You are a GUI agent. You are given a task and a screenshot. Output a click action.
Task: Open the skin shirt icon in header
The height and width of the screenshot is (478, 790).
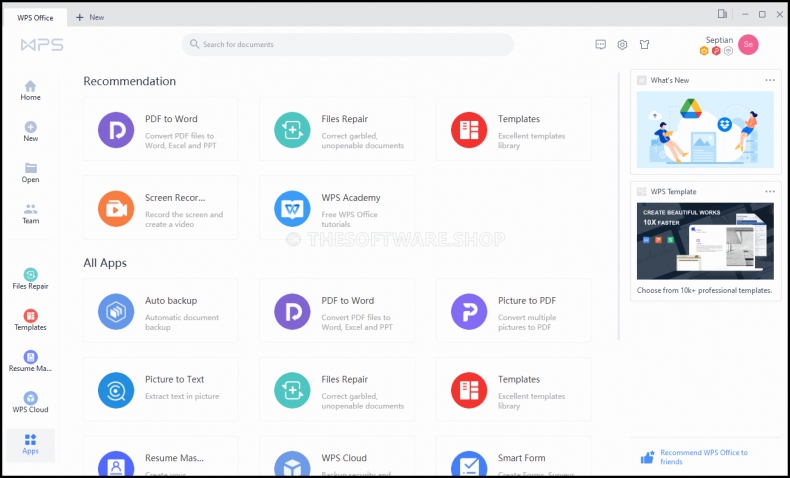644,45
